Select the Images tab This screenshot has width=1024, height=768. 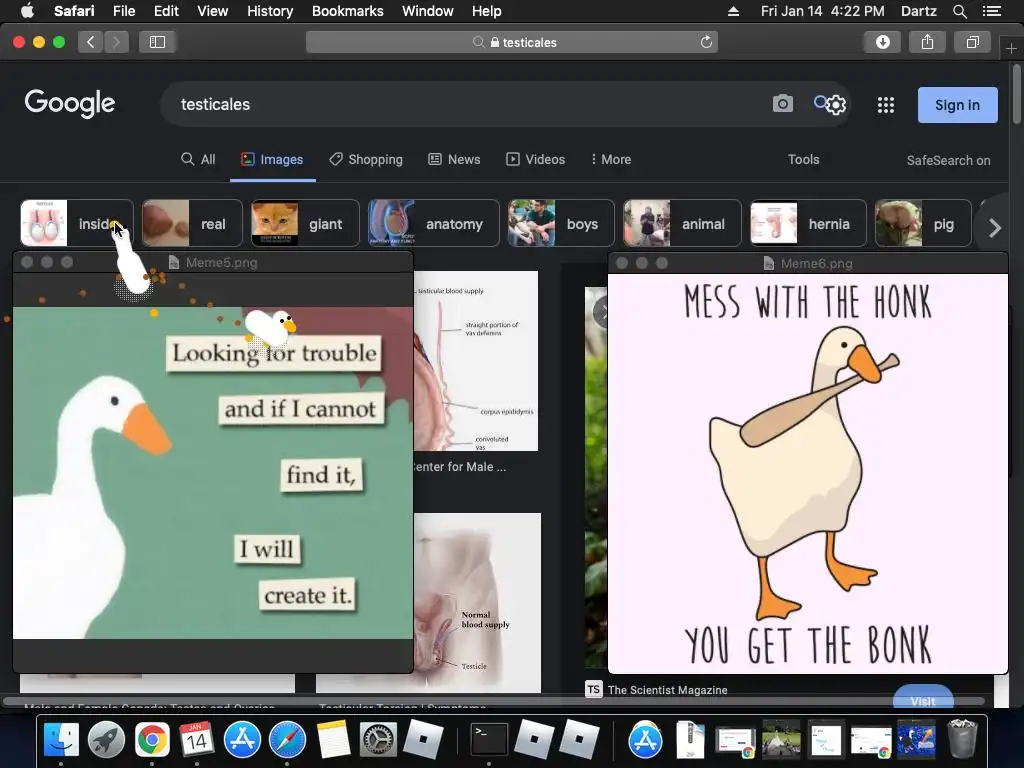272,159
